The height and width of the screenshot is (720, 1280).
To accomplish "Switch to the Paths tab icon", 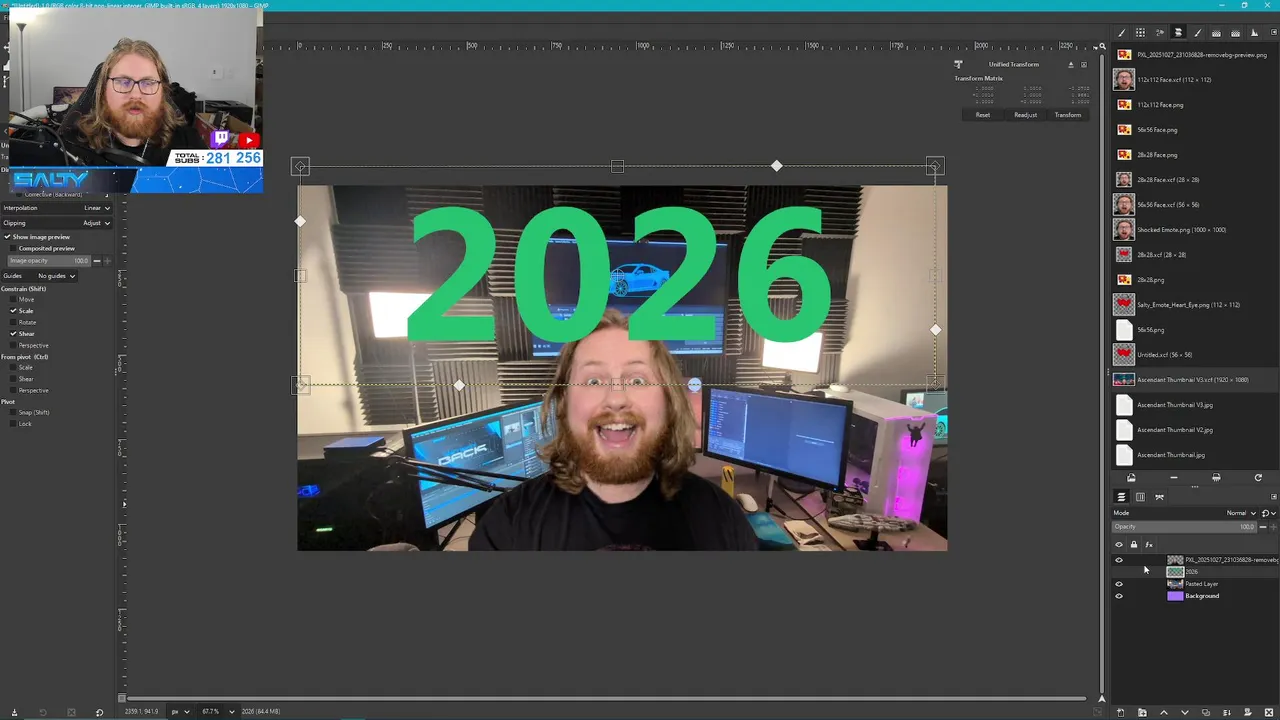I will 1159,497.
